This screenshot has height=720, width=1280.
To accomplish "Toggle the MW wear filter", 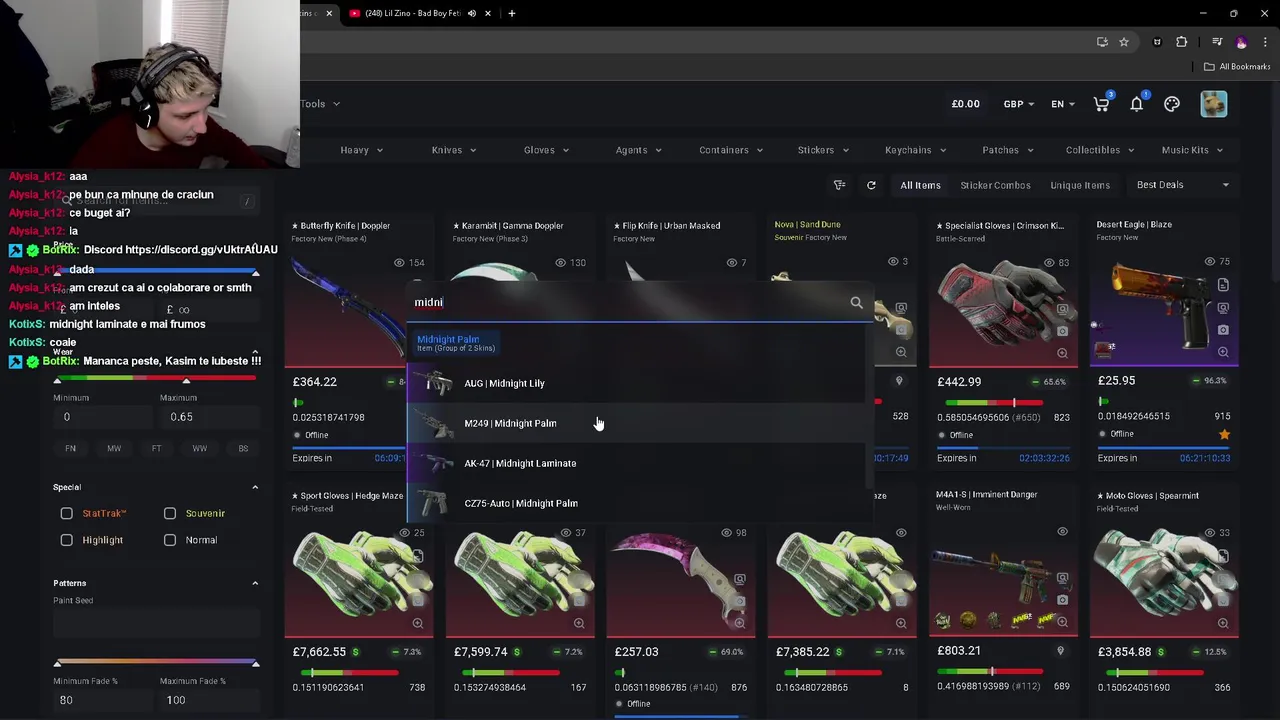I will coord(114,449).
